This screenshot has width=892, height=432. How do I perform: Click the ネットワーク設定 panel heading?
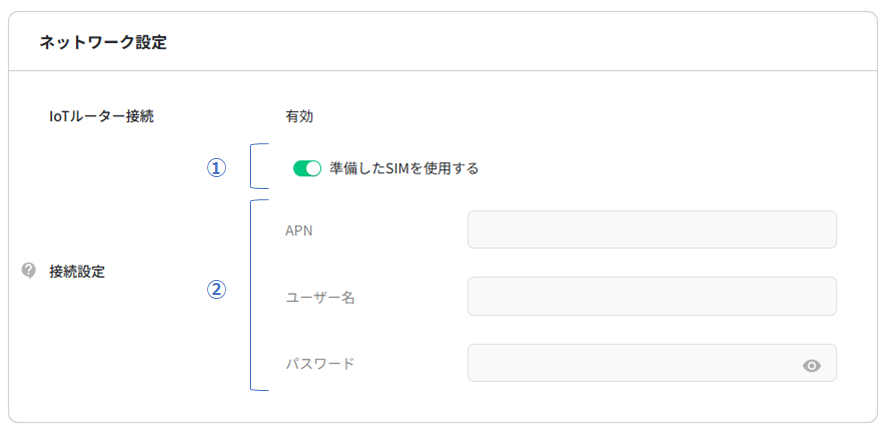point(103,42)
